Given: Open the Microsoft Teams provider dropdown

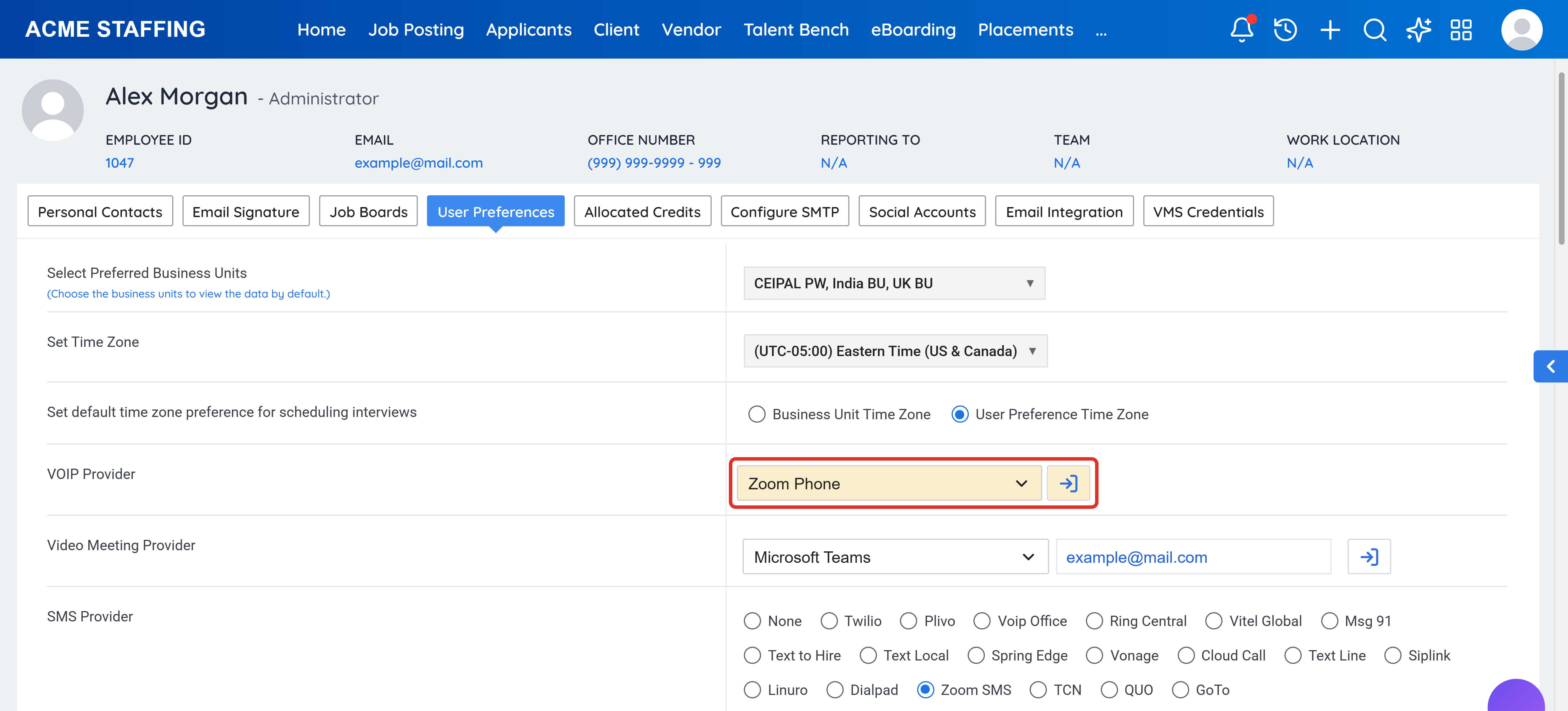Looking at the screenshot, I should pyautogui.click(x=895, y=557).
